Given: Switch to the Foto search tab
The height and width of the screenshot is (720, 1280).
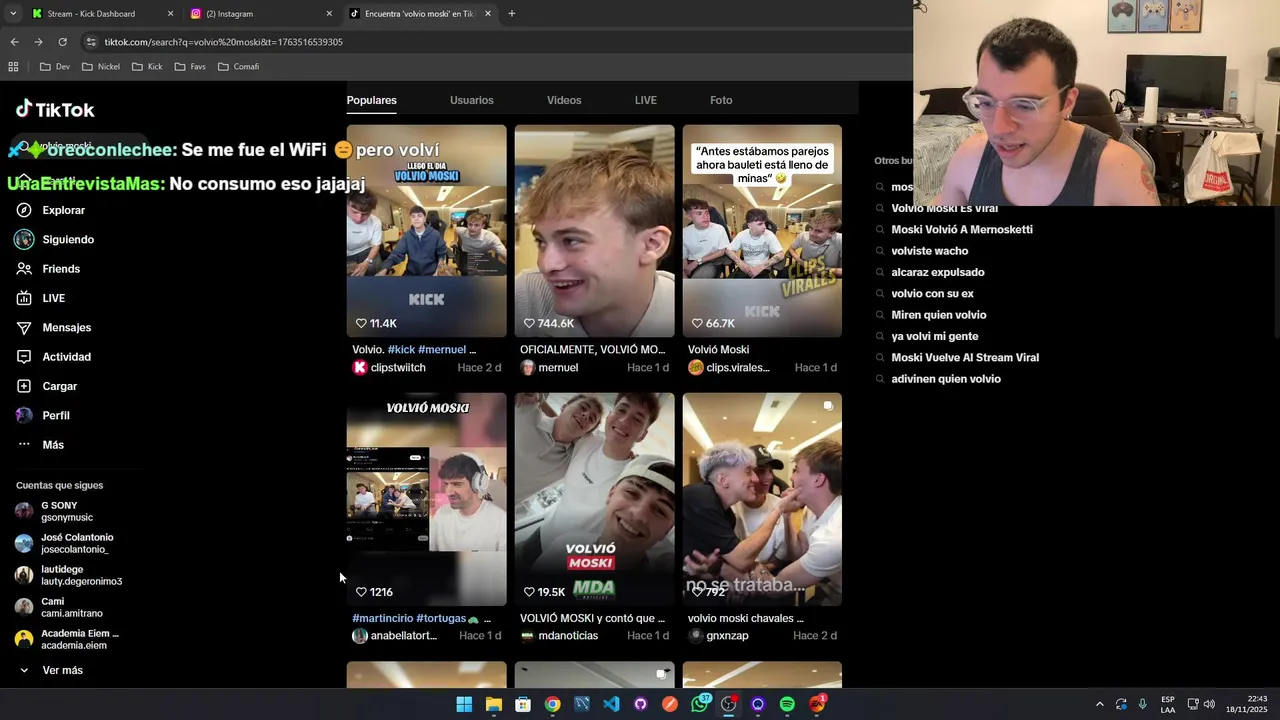Looking at the screenshot, I should pyautogui.click(x=721, y=100).
